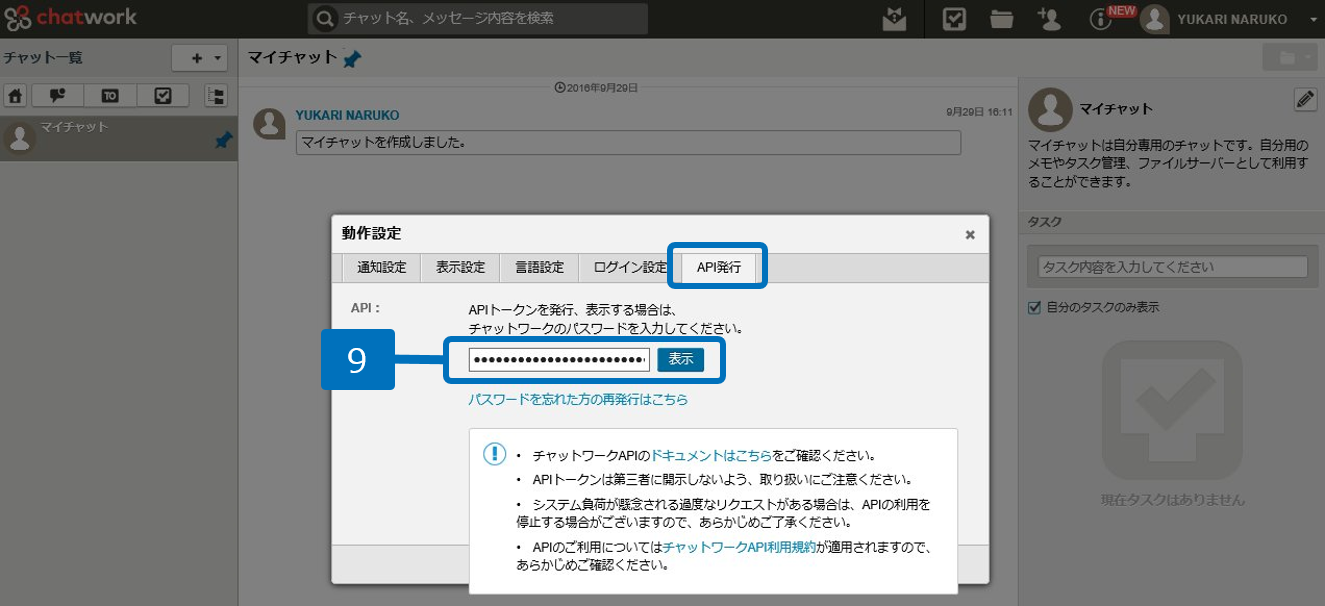Click the API password input field
The image size is (1325, 606).
(x=559, y=359)
